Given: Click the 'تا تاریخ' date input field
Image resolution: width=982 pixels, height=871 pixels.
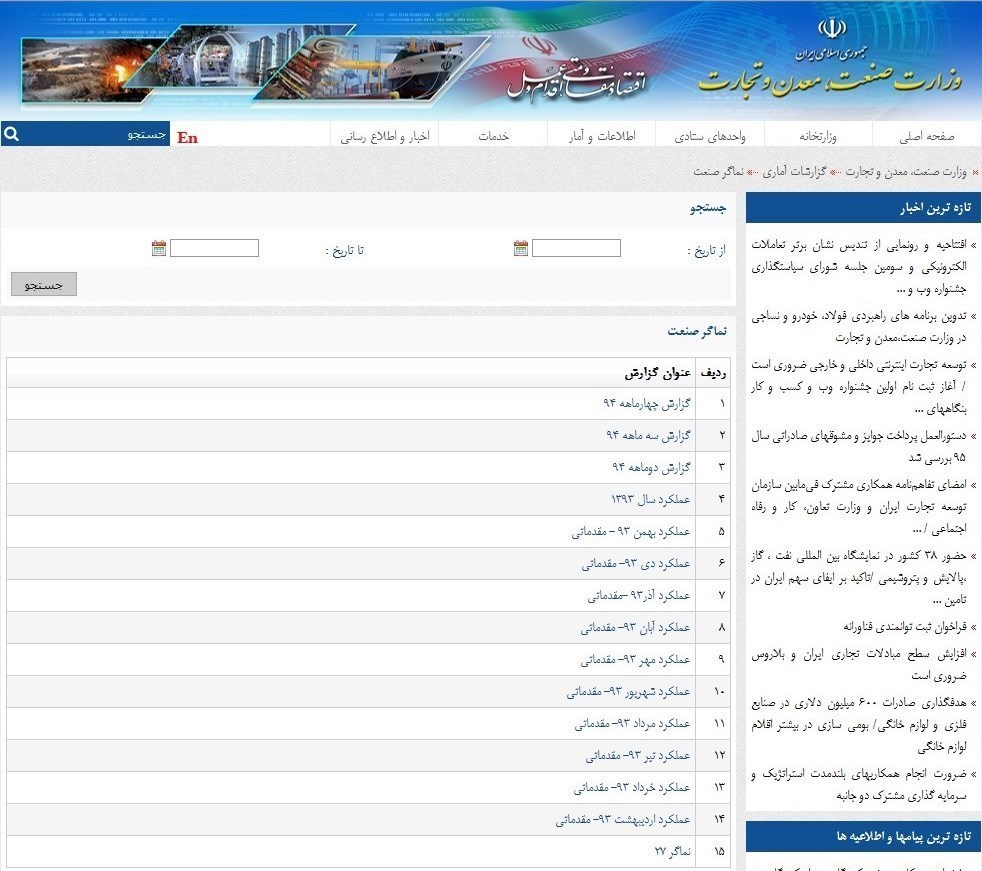Looking at the screenshot, I should pos(214,248).
